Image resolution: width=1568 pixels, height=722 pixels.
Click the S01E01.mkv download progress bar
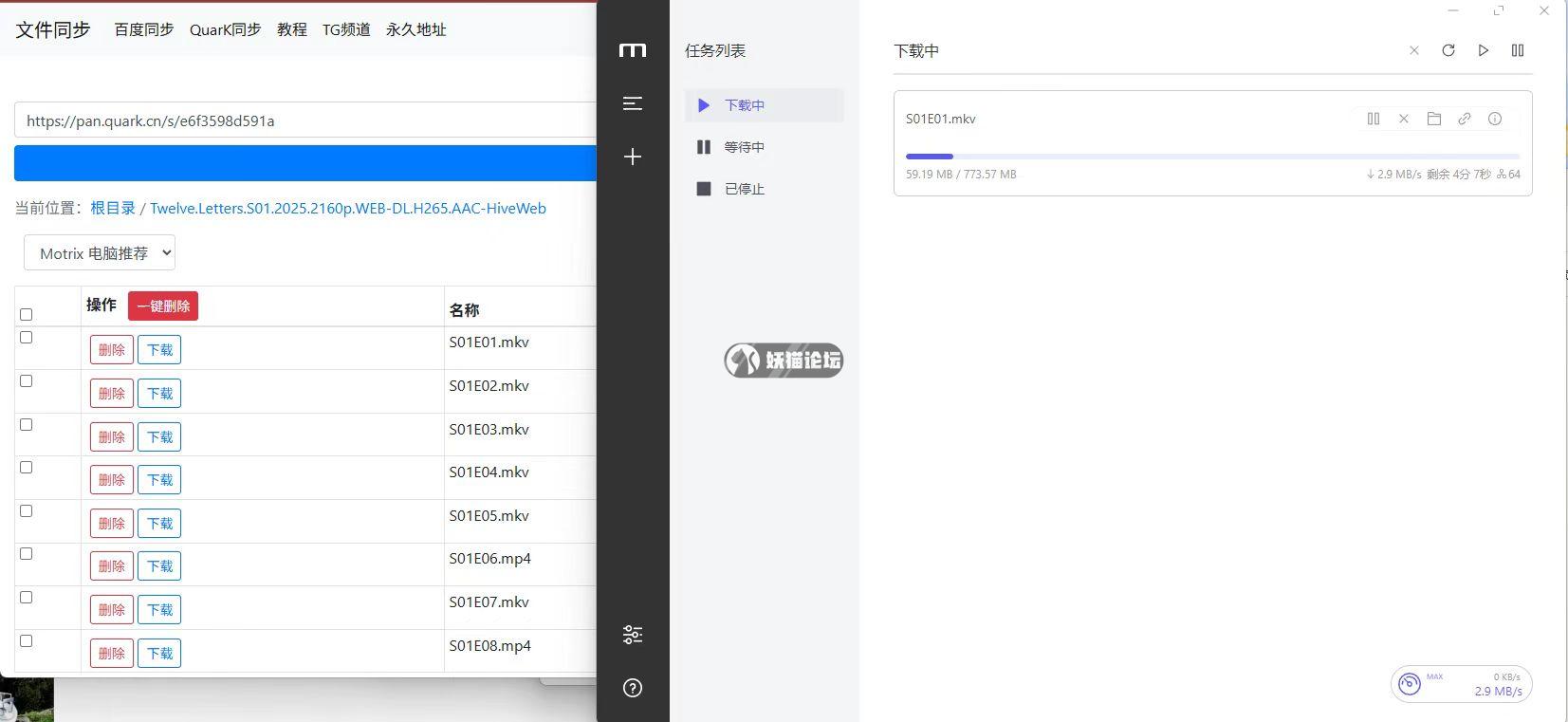1212,156
